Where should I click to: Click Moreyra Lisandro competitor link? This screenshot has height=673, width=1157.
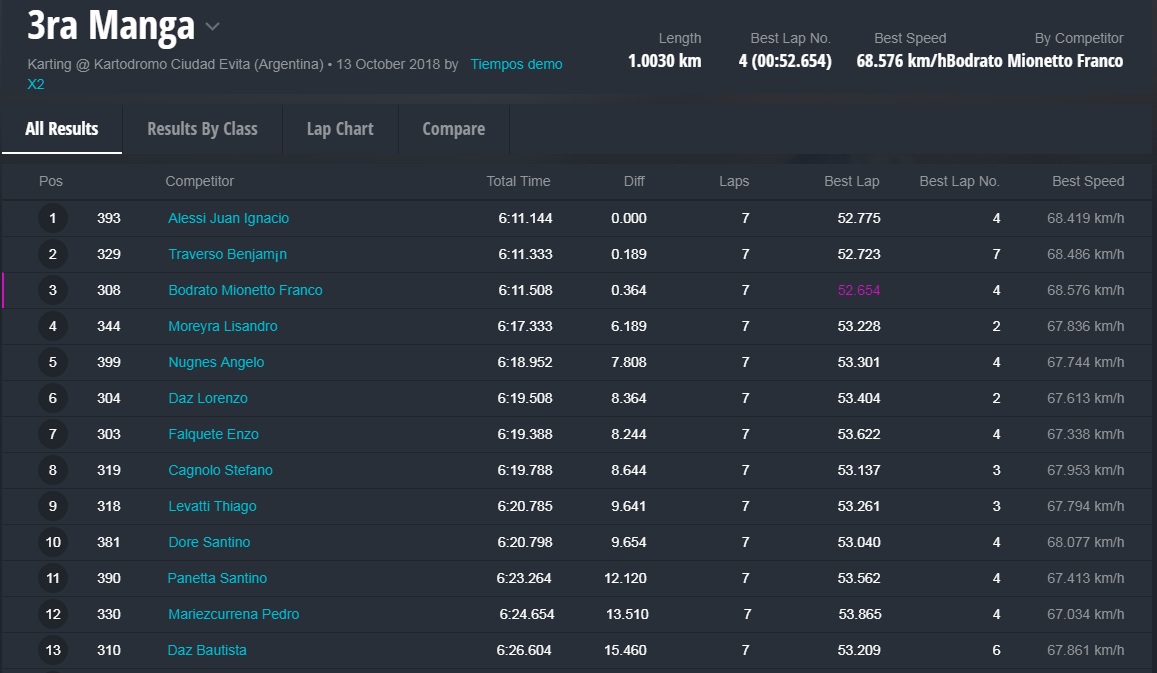(x=223, y=326)
